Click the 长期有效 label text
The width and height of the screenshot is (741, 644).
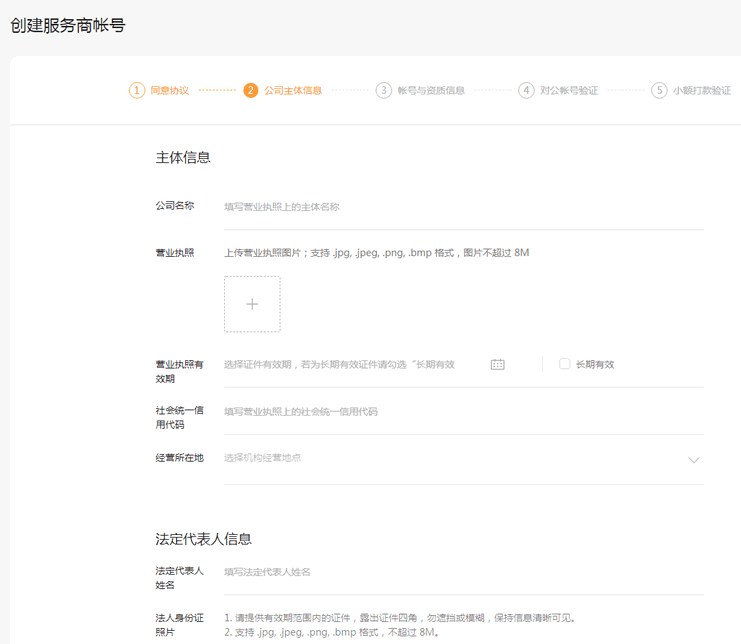pyautogui.click(x=595, y=365)
